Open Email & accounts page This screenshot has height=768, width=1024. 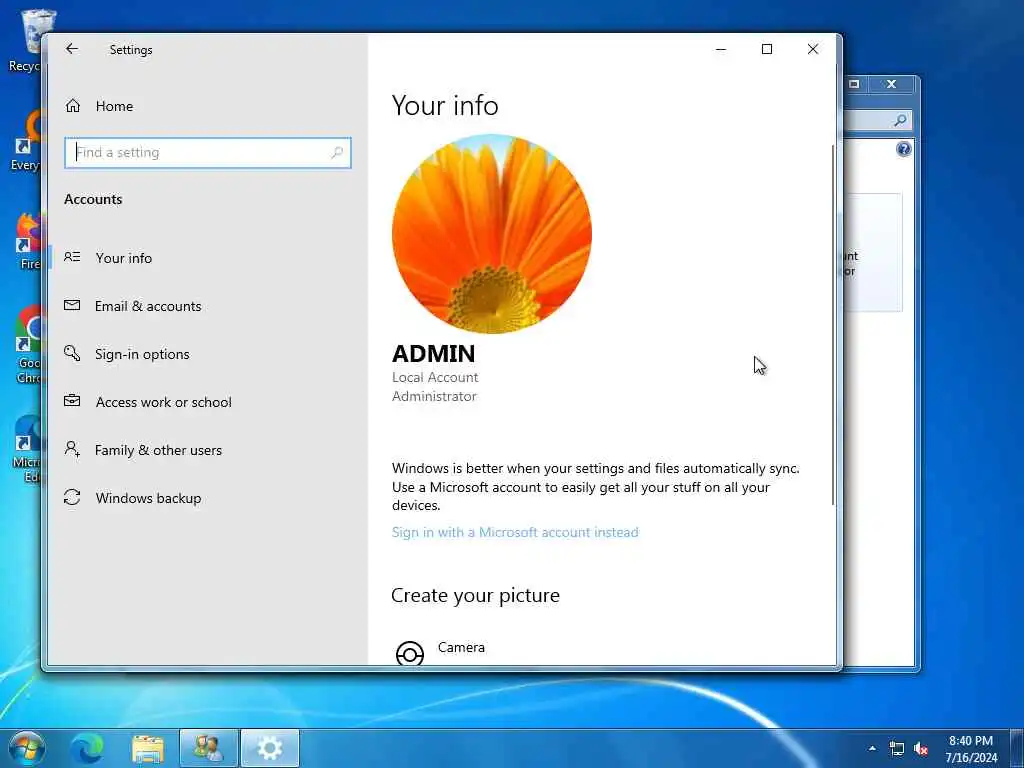148,306
